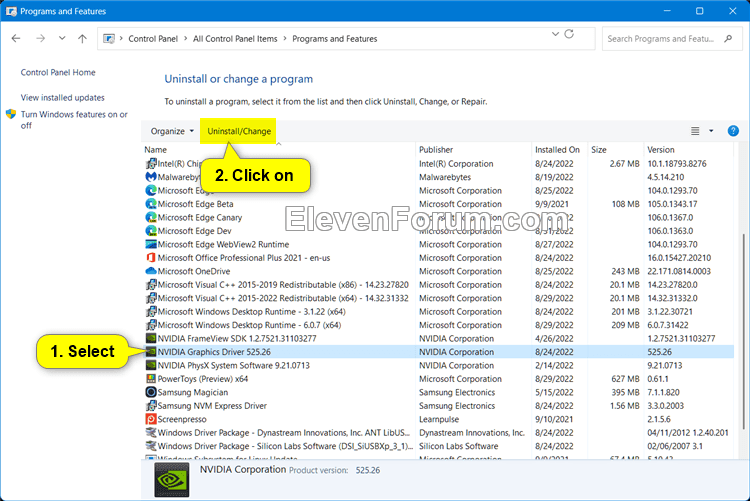Click the Learnpulse publisher cell
Image resolution: width=750 pixels, height=501 pixels.
pos(439,419)
